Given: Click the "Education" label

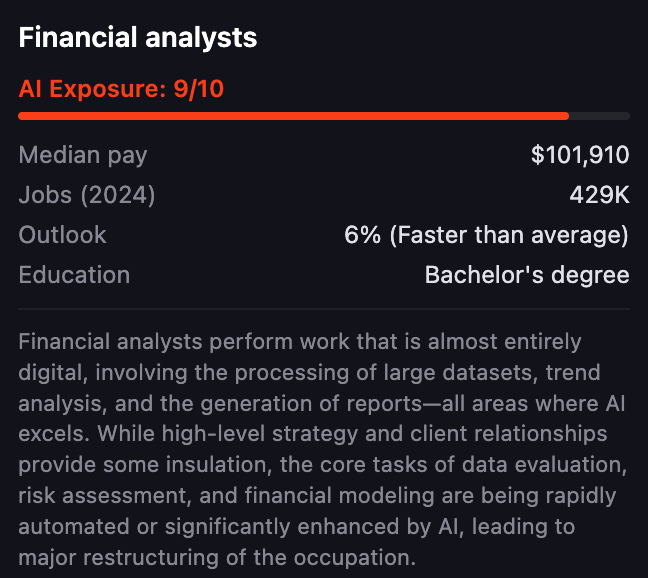Looking at the screenshot, I should (x=74, y=275).
